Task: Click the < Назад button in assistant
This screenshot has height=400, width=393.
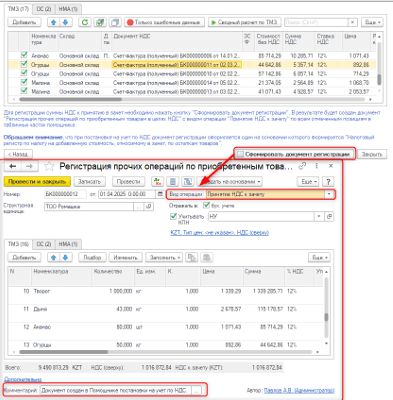Action: click(18, 154)
